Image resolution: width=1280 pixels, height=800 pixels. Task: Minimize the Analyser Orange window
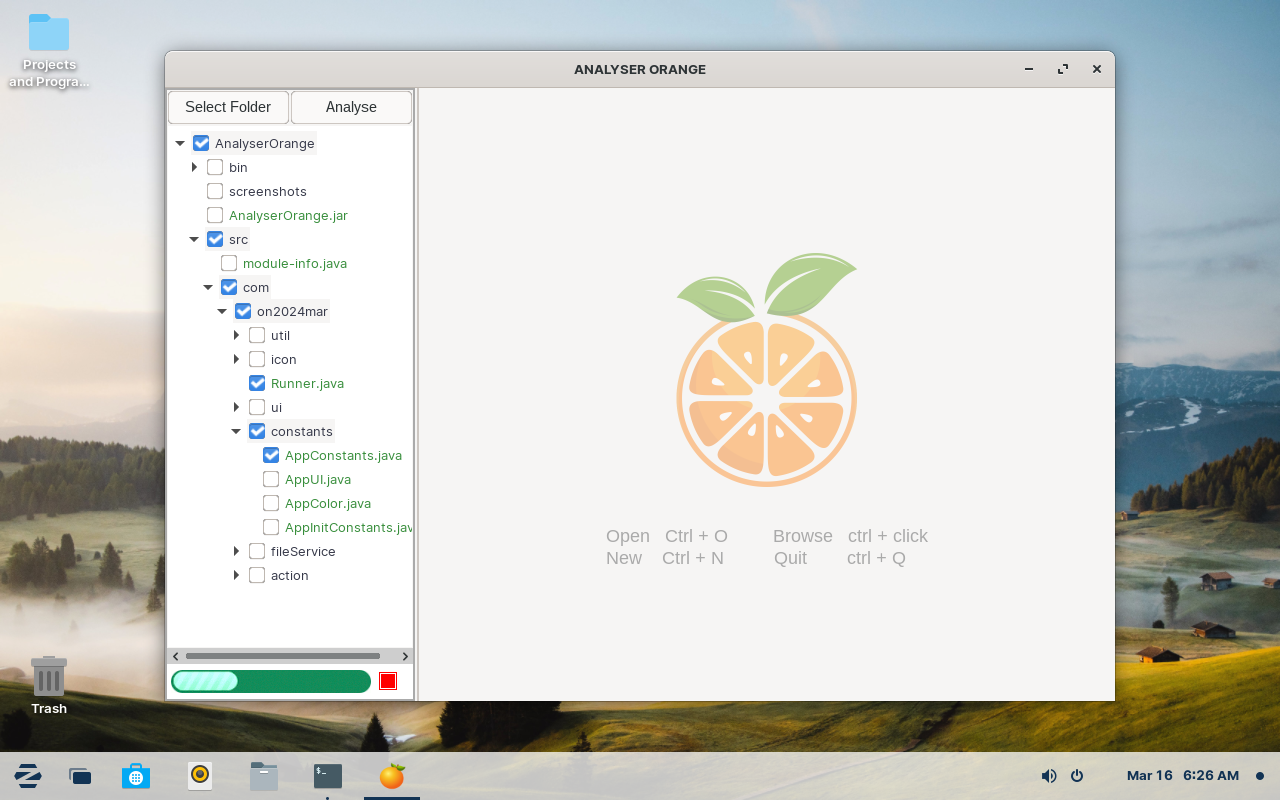click(1029, 69)
